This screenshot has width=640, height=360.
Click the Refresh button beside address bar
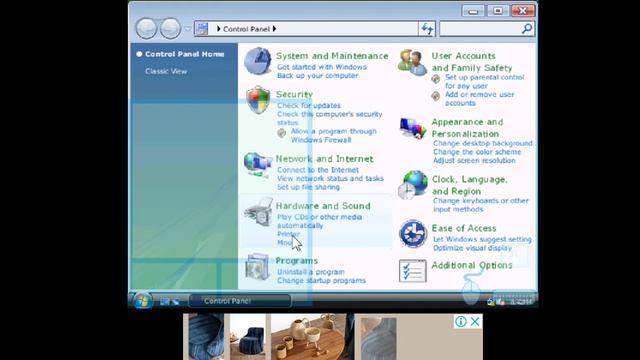coord(427,29)
